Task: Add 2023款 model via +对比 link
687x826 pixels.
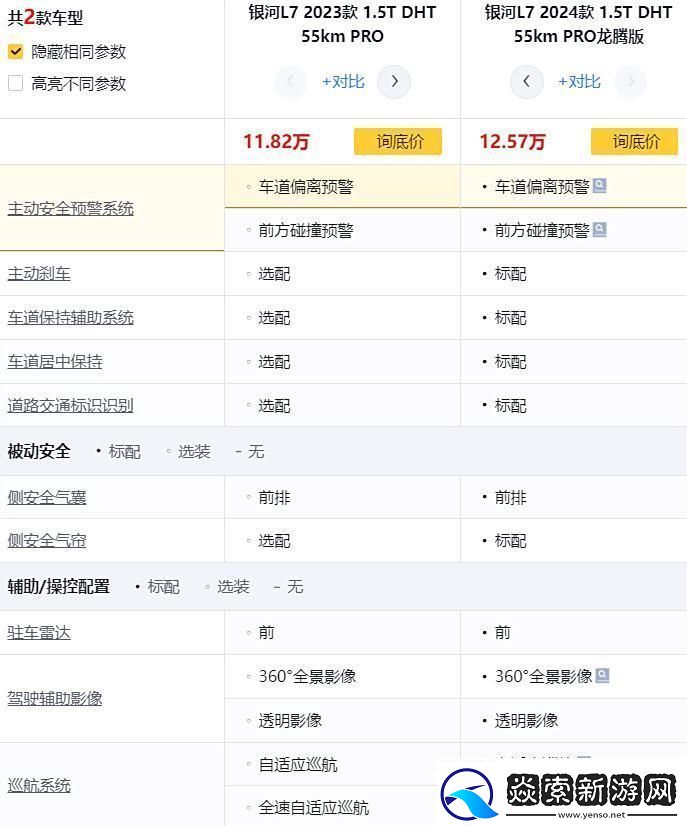Action: pyautogui.click(x=343, y=82)
